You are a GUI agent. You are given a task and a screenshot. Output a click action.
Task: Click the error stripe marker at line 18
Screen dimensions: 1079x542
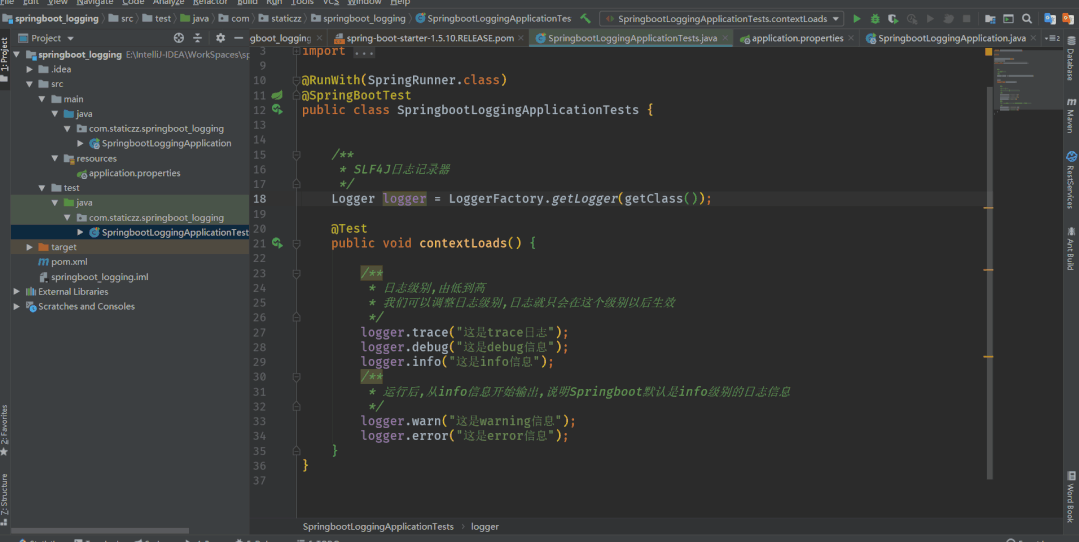(988, 207)
